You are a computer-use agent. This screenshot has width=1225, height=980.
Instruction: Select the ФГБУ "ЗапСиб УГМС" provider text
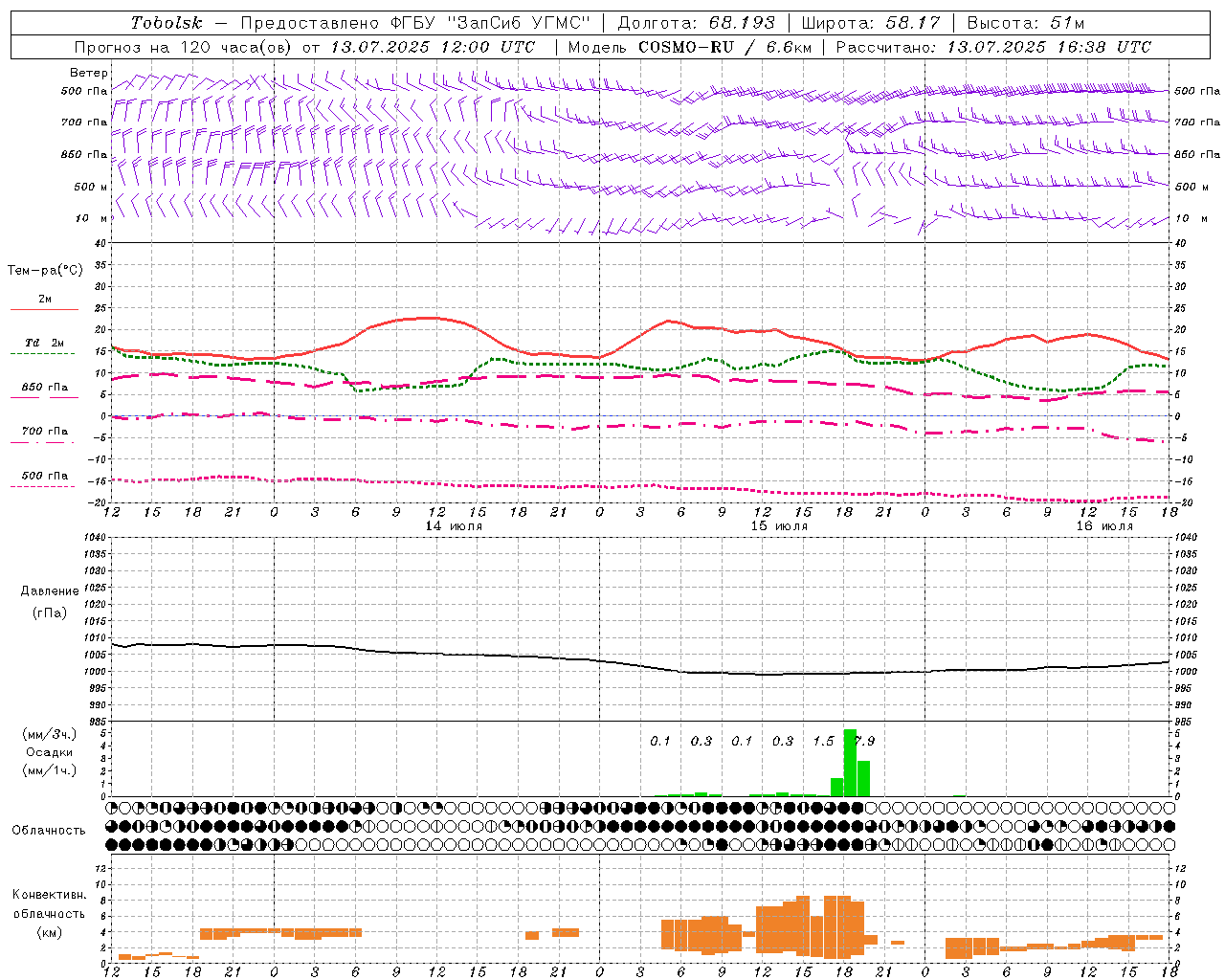(491, 23)
